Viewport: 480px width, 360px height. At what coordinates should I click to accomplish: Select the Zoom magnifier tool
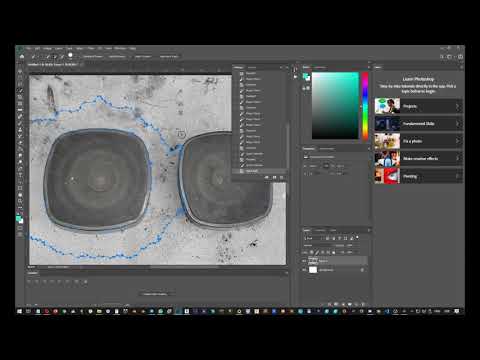point(20,201)
